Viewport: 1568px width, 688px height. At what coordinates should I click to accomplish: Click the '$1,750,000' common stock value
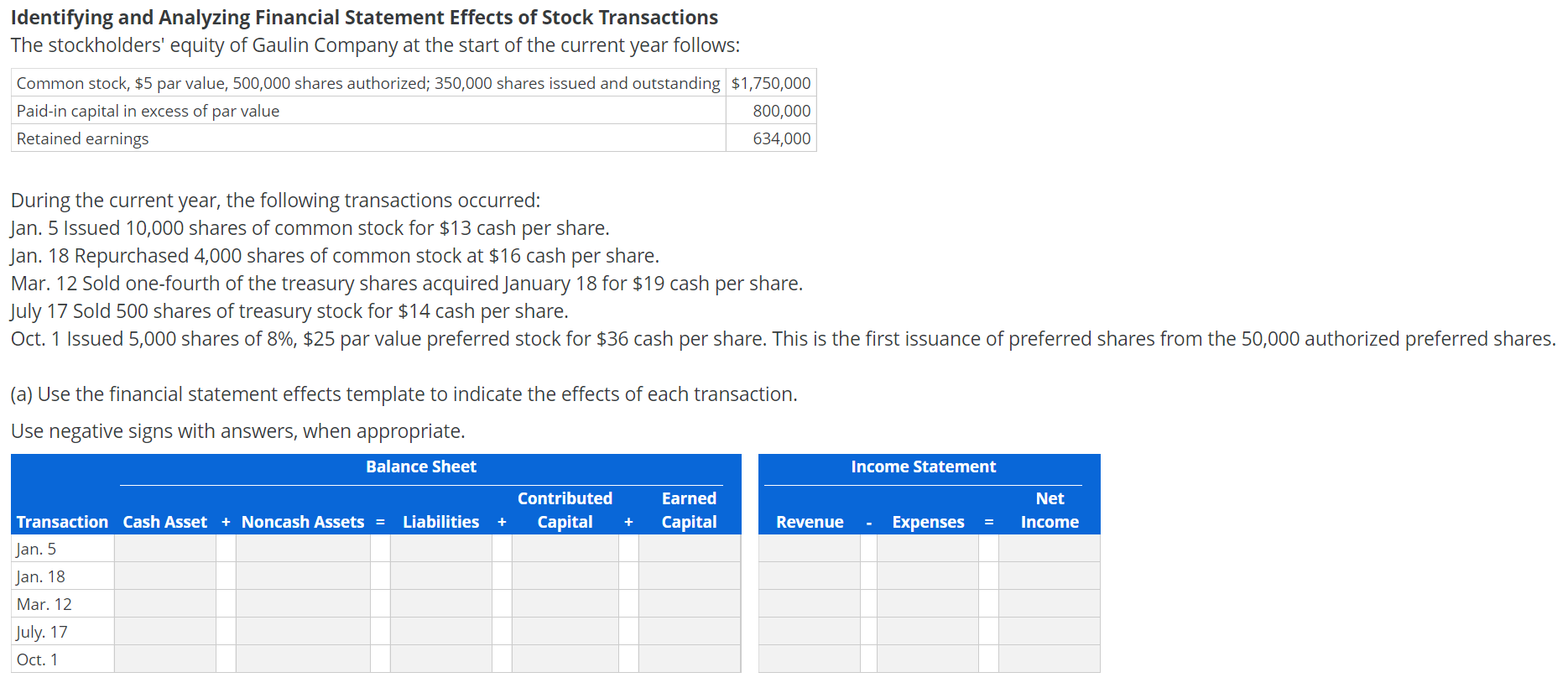(771, 83)
